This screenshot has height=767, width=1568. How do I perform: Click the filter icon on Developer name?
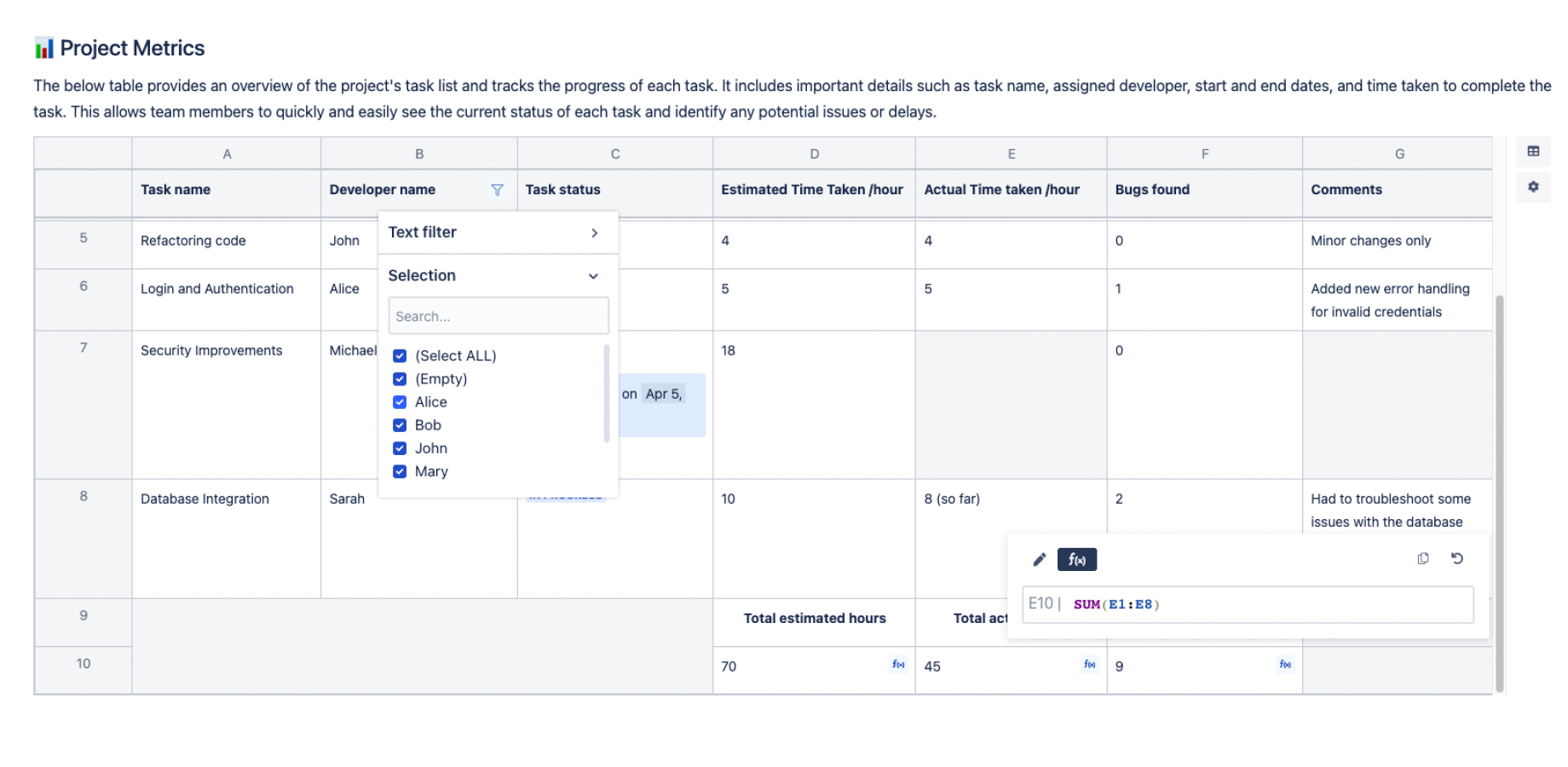[497, 190]
